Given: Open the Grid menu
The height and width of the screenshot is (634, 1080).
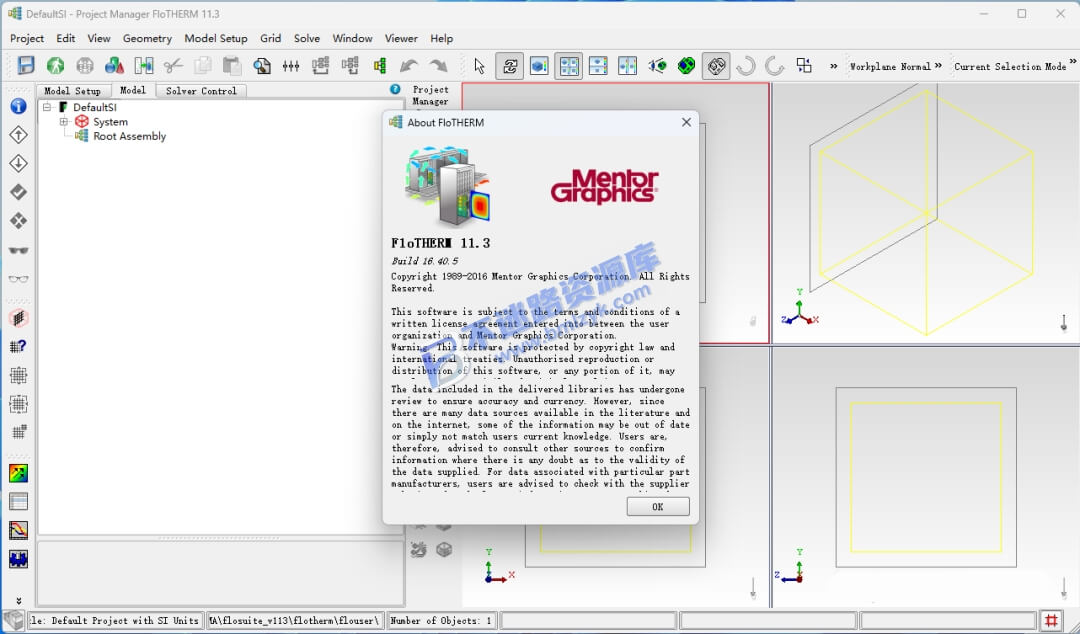Looking at the screenshot, I should (x=271, y=39).
